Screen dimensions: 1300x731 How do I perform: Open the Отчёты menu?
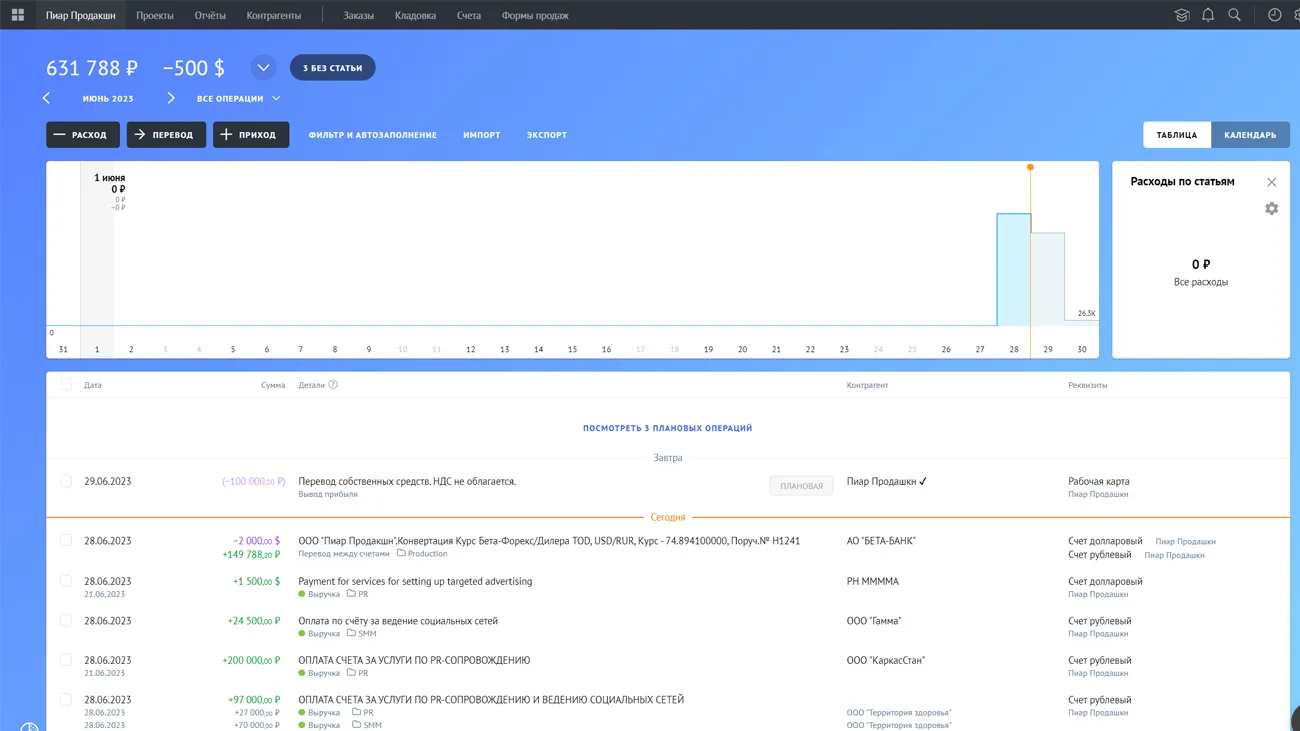point(210,15)
